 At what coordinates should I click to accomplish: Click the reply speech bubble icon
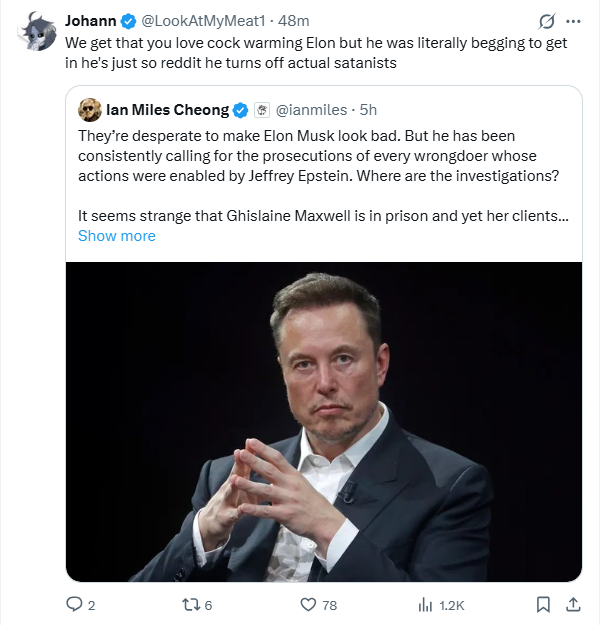coord(74,604)
